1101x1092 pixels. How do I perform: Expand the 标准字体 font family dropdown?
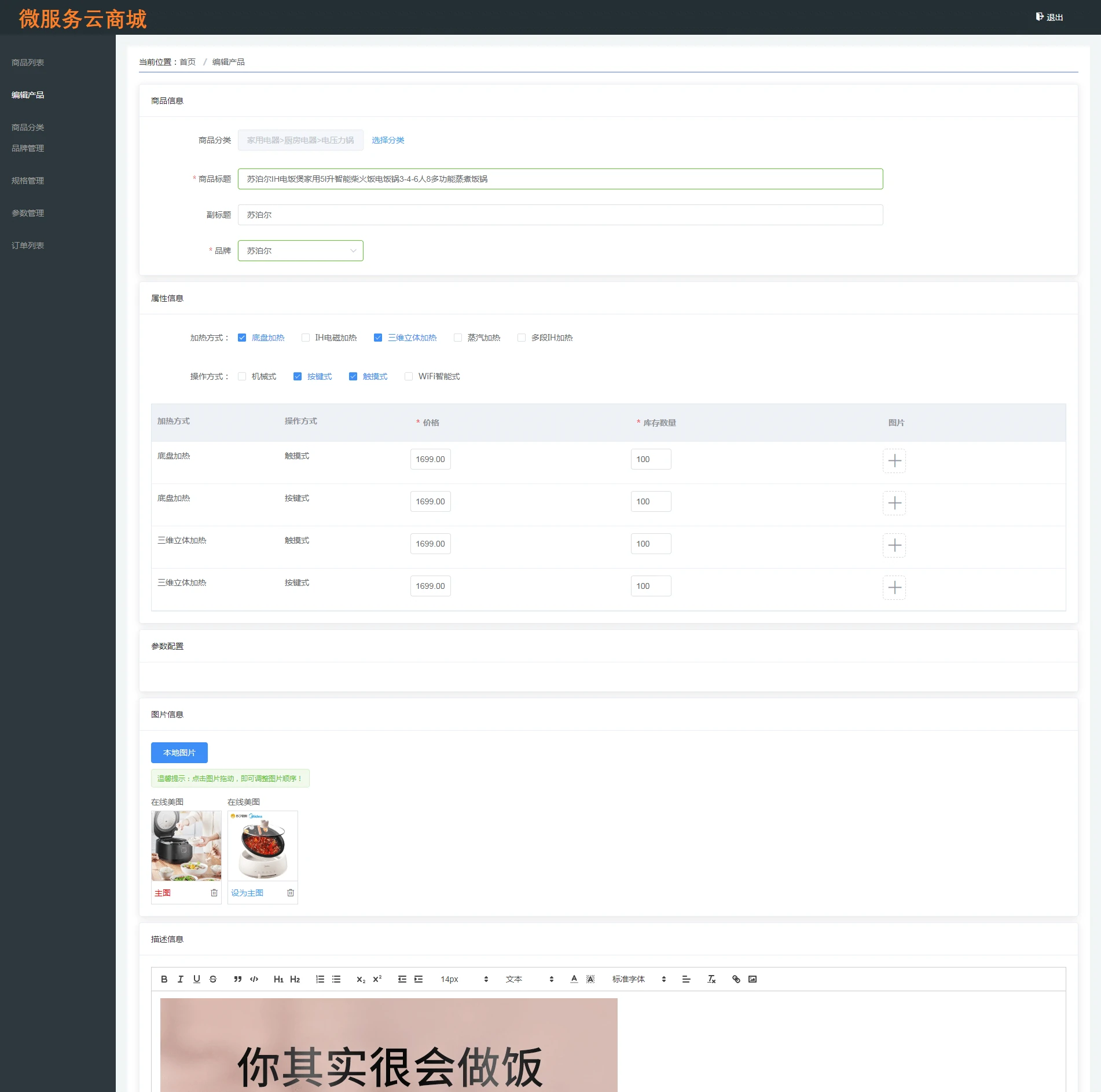point(639,979)
